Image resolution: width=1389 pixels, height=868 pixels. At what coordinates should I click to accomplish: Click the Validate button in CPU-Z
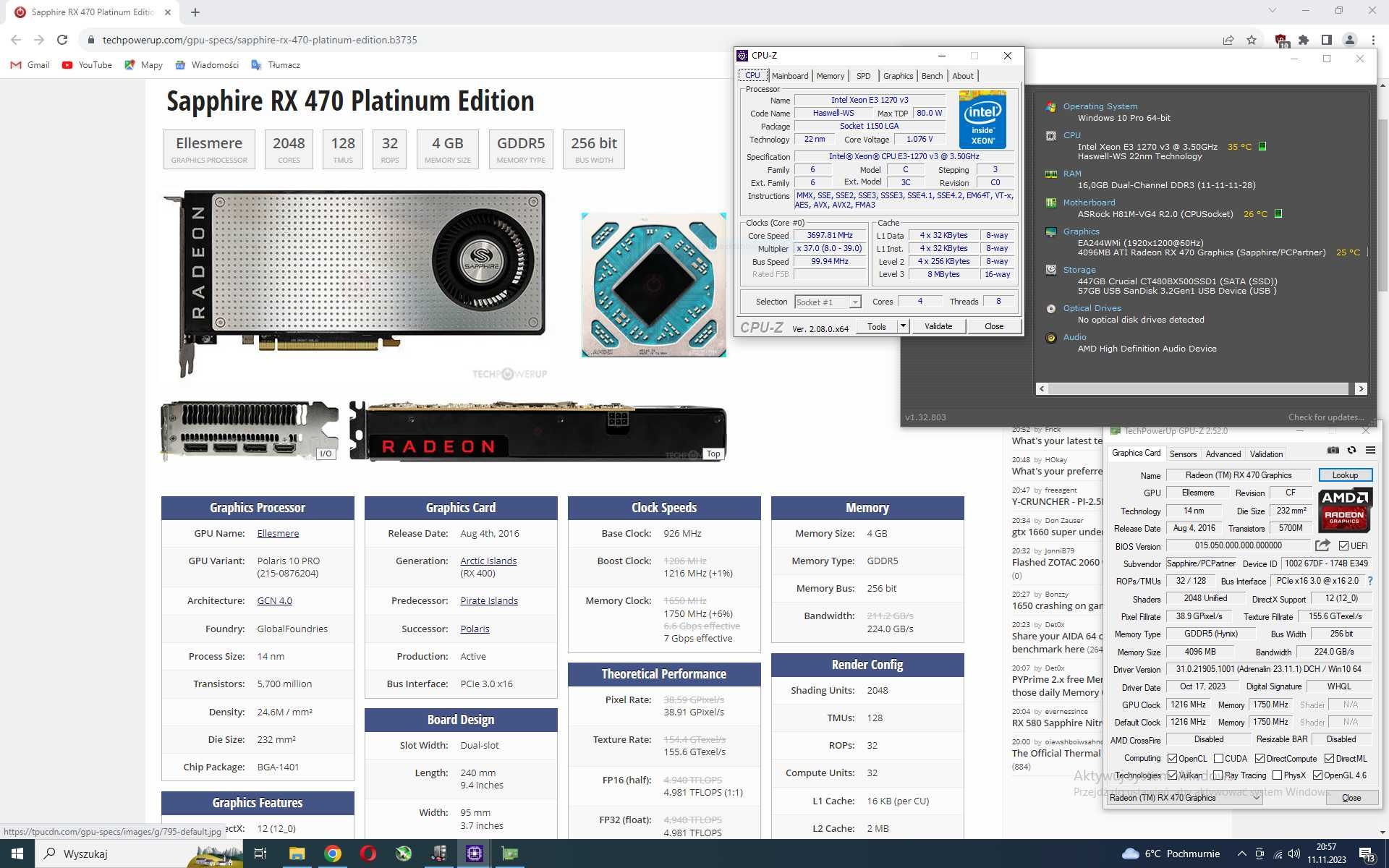[938, 326]
